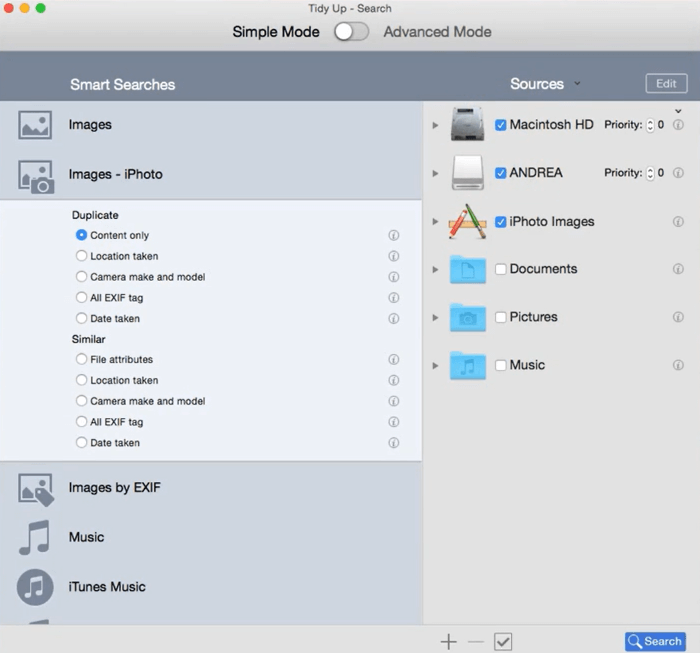Check the Documents checkbox
The height and width of the screenshot is (653, 700).
pos(500,269)
